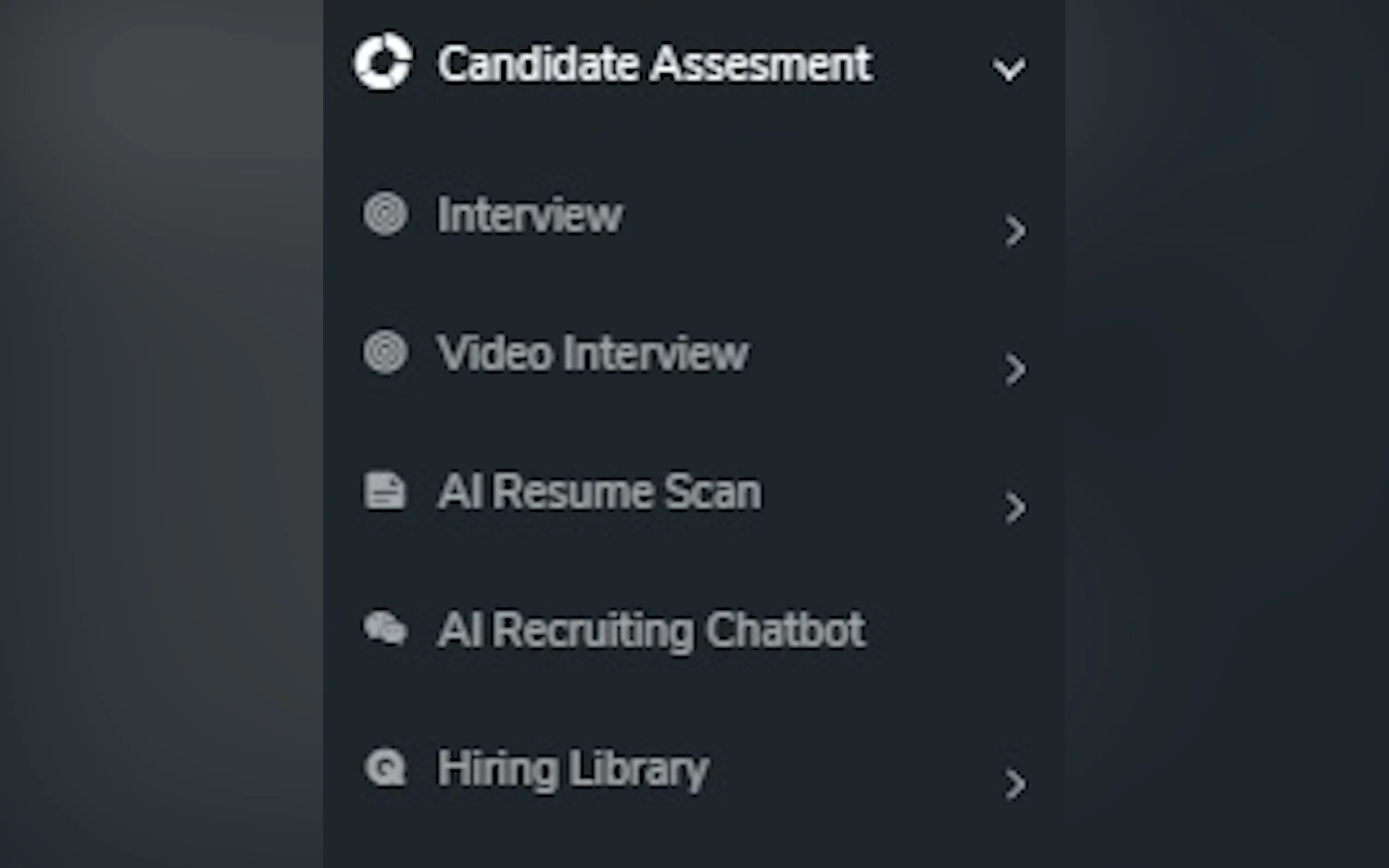Click empty sidebar space below Hiring Library
1389x868 pixels.
[x=689, y=838]
